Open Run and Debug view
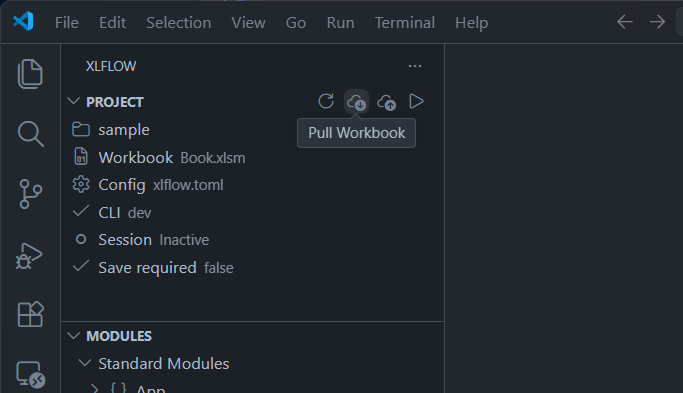 pos(29,256)
